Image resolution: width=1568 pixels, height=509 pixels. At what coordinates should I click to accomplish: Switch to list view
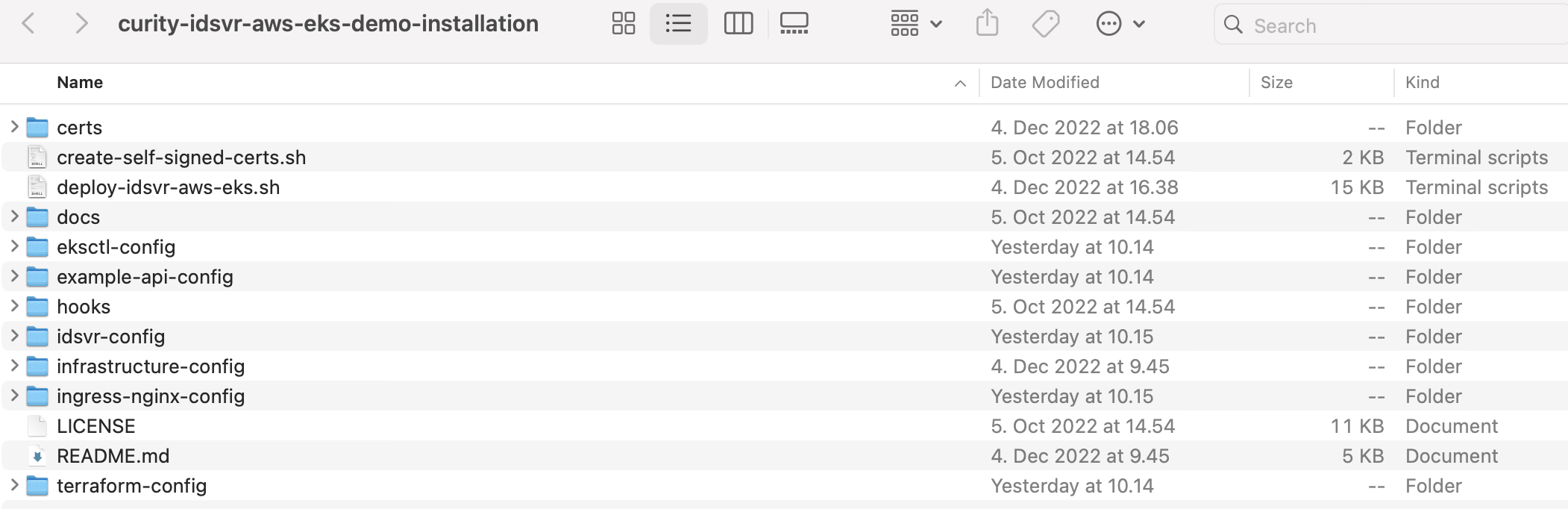[678, 24]
